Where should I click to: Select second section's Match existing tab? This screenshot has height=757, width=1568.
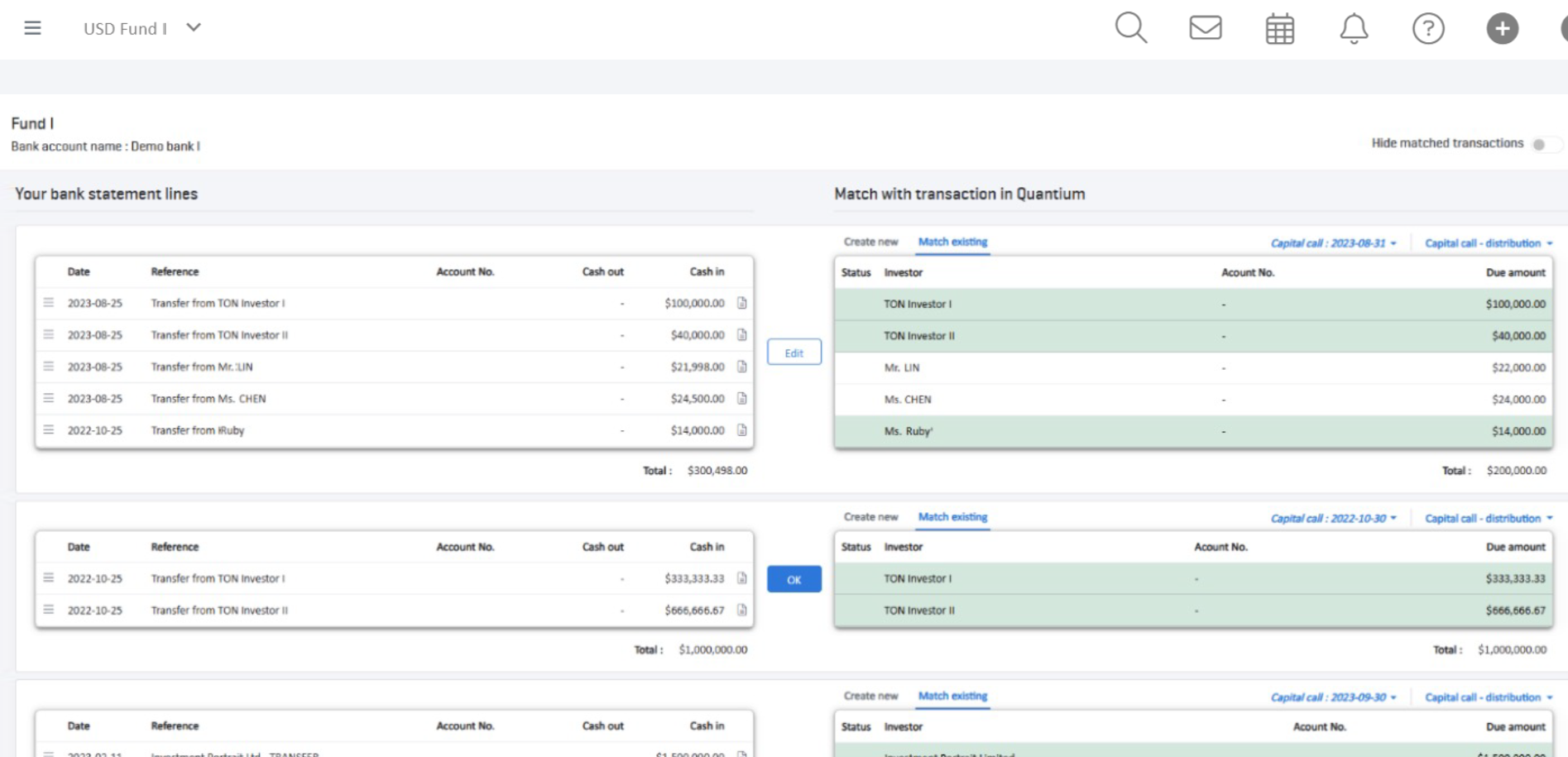tap(952, 517)
